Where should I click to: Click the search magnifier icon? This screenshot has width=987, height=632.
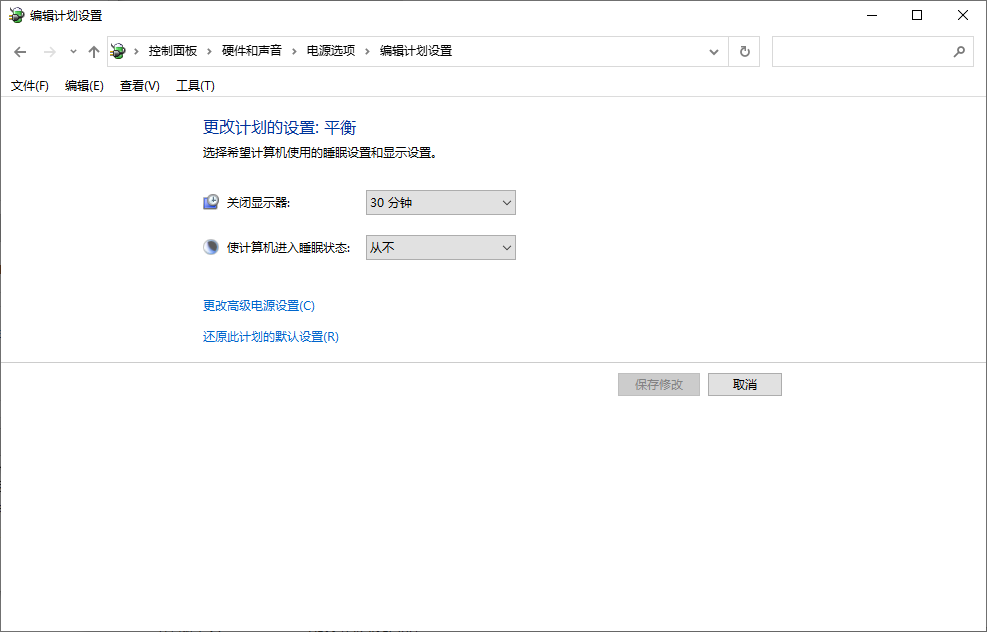point(959,51)
